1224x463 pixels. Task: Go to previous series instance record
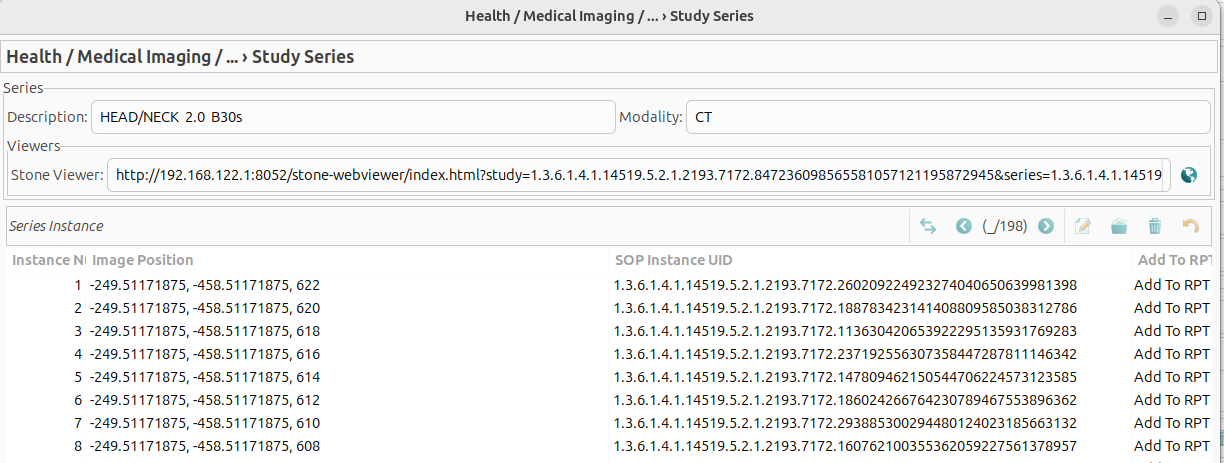(x=964, y=226)
